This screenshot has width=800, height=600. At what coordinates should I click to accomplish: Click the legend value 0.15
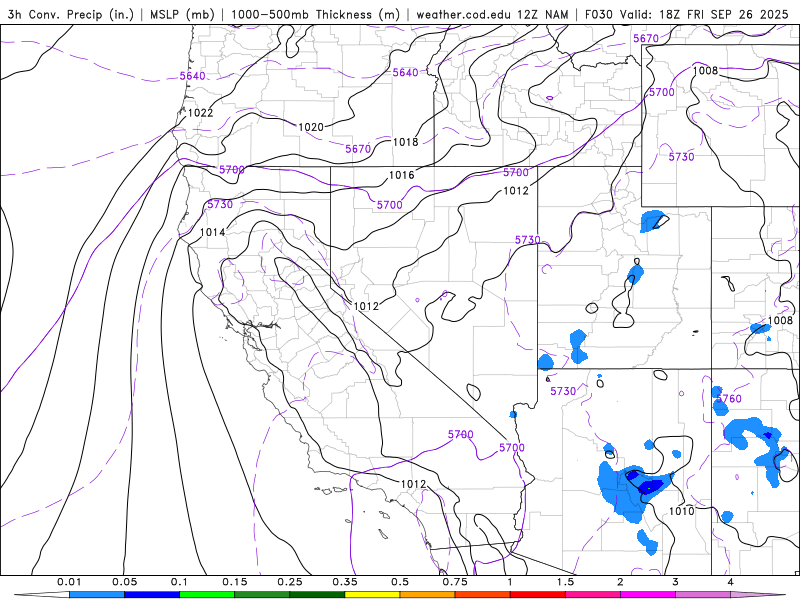point(235,582)
